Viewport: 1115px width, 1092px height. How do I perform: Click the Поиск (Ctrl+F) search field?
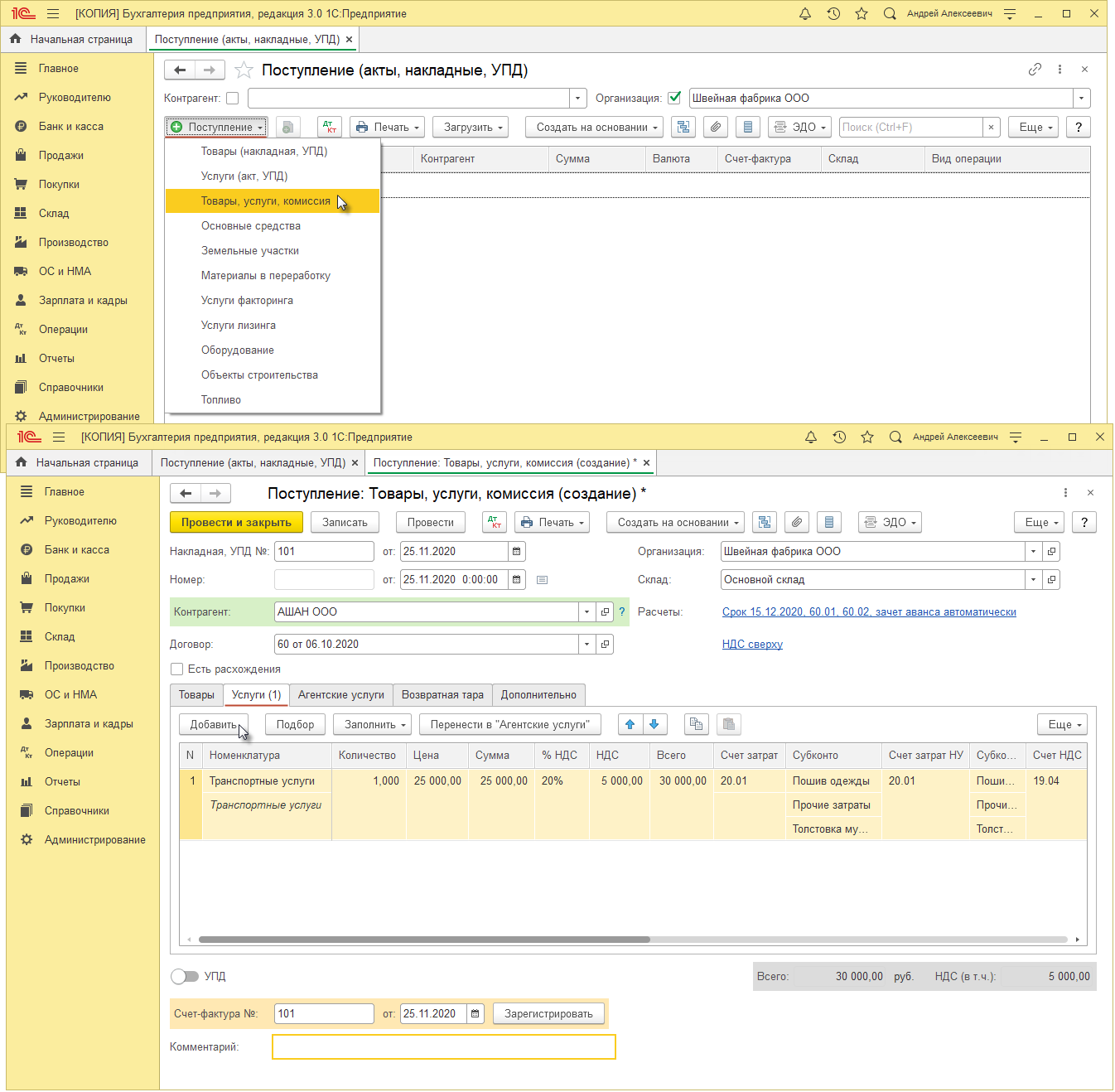coord(911,127)
